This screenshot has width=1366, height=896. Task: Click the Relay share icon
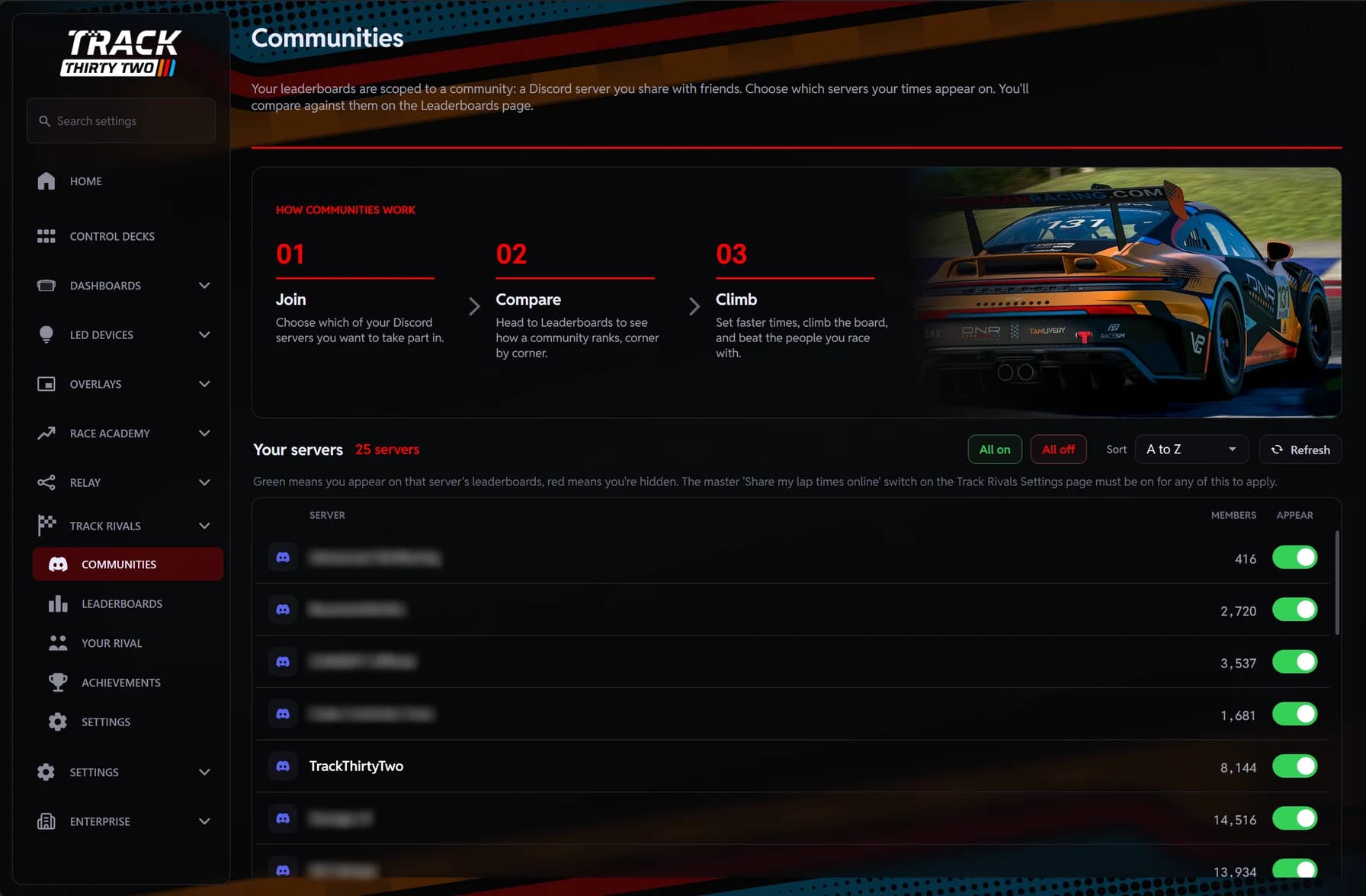point(46,482)
